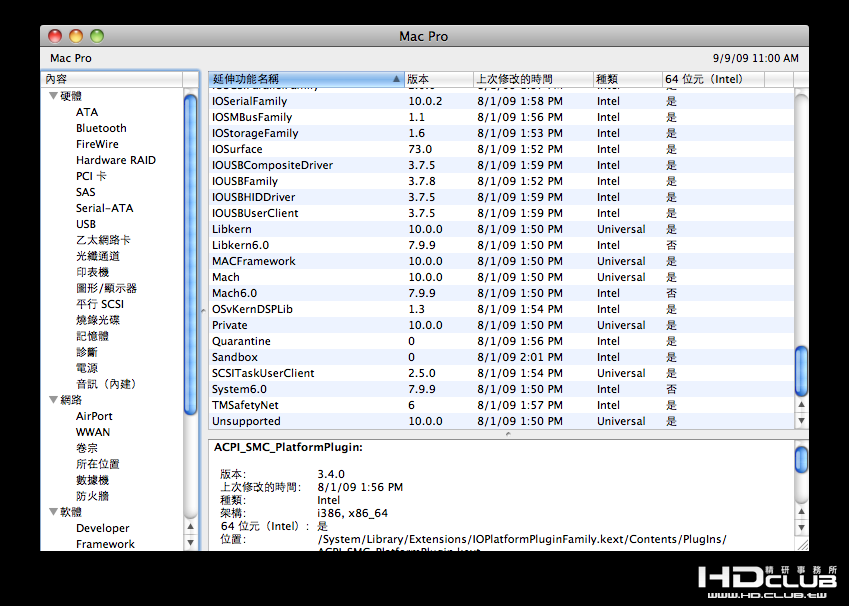Select the IOUSBCompositeDriver row
Viewport: 849px width, 606px height.
click(501, 165)
